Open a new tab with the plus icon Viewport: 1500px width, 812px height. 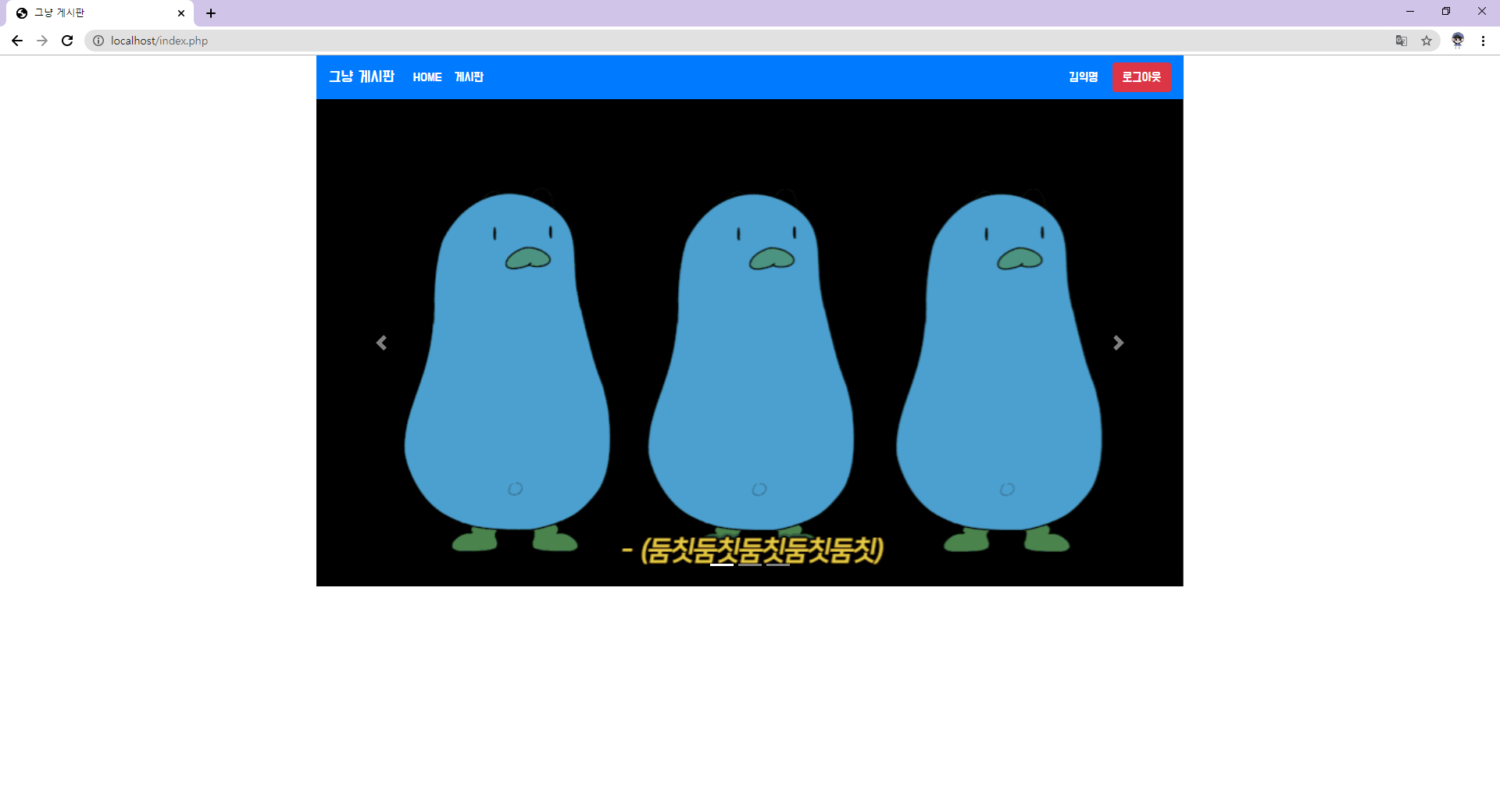(211, 13)
